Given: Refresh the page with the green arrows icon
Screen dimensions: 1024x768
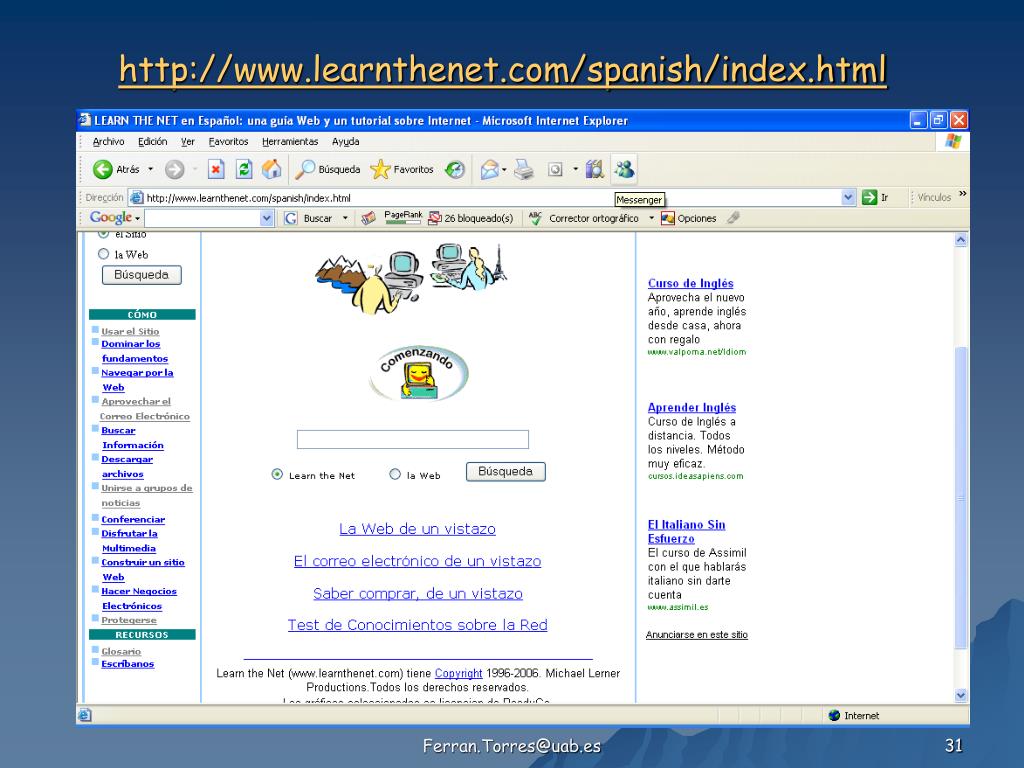Looking at the screenshot, I should (244, 170).
